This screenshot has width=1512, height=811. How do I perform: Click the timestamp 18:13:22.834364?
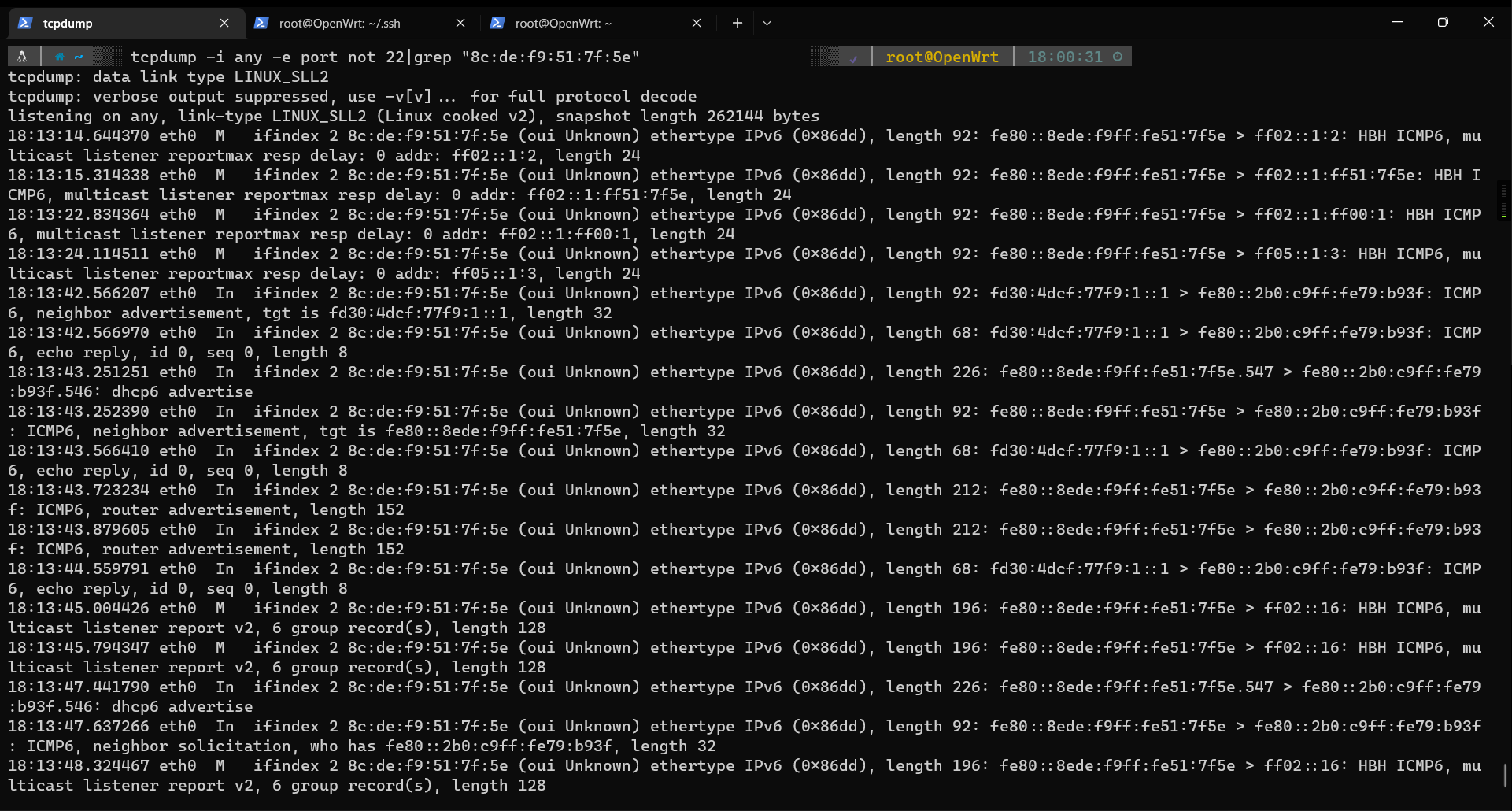[x=79, y=214]
